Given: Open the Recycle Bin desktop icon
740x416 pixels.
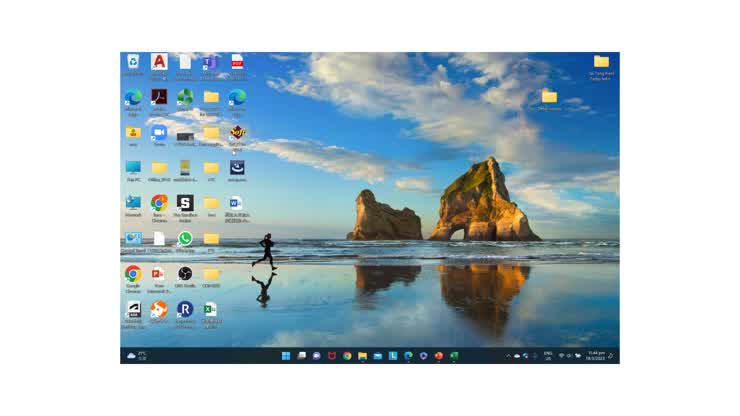Looking at the screenshot, I should click(x=133, y=62).
